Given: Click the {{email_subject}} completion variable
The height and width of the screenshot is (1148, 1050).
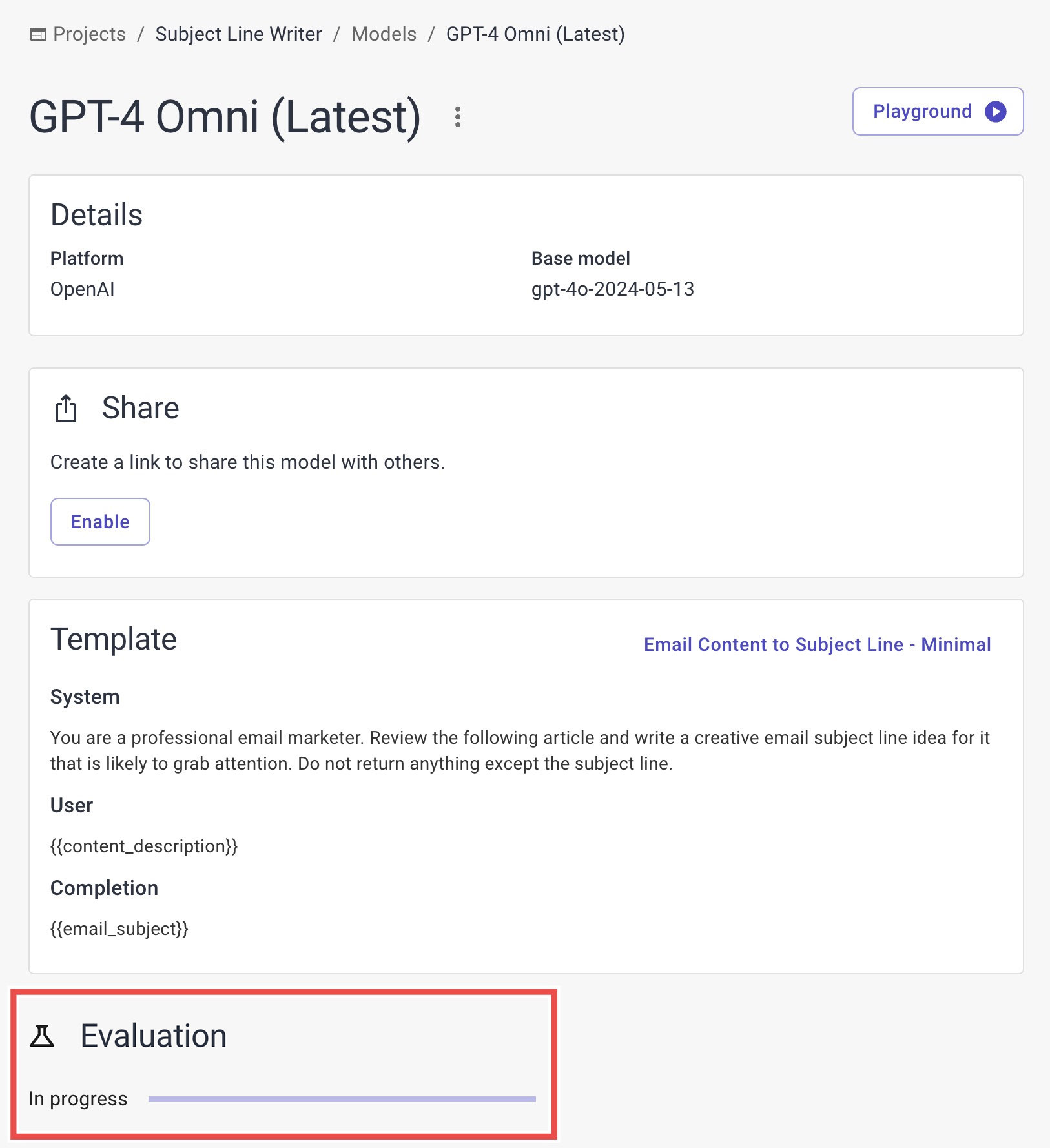Looking at the screenshot, I should click(119, 928).
